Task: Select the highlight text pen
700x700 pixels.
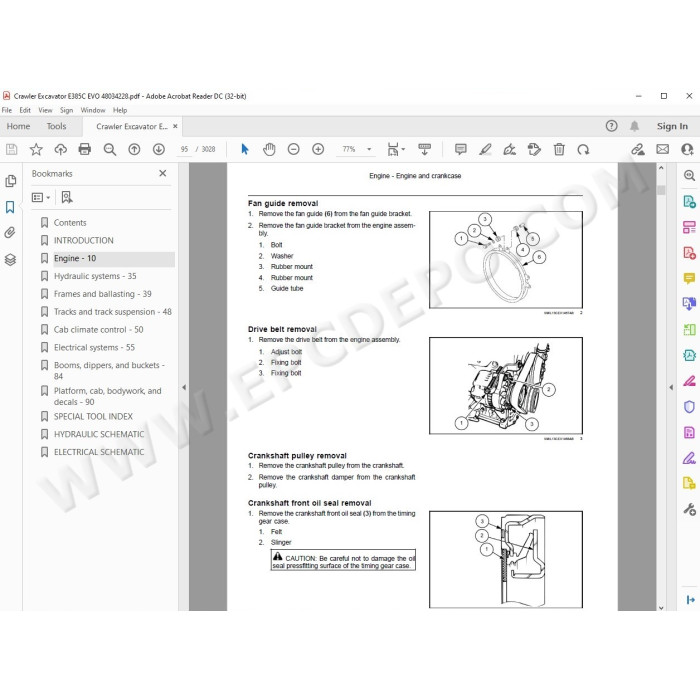Action: click(x=485, y=149)
